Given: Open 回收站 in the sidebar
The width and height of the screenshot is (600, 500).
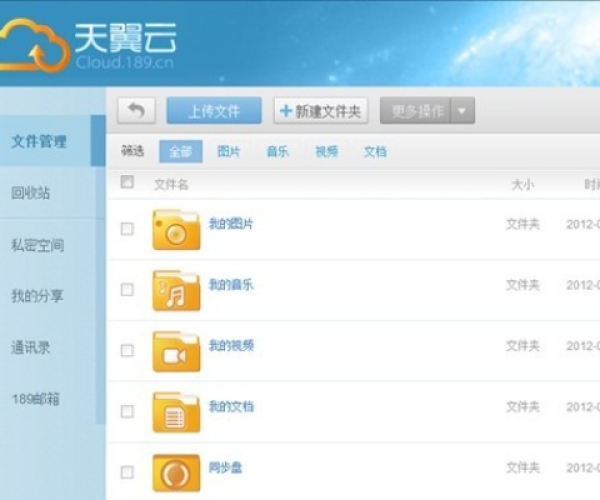Looking at the screenshot, I should tap(31, 192).
